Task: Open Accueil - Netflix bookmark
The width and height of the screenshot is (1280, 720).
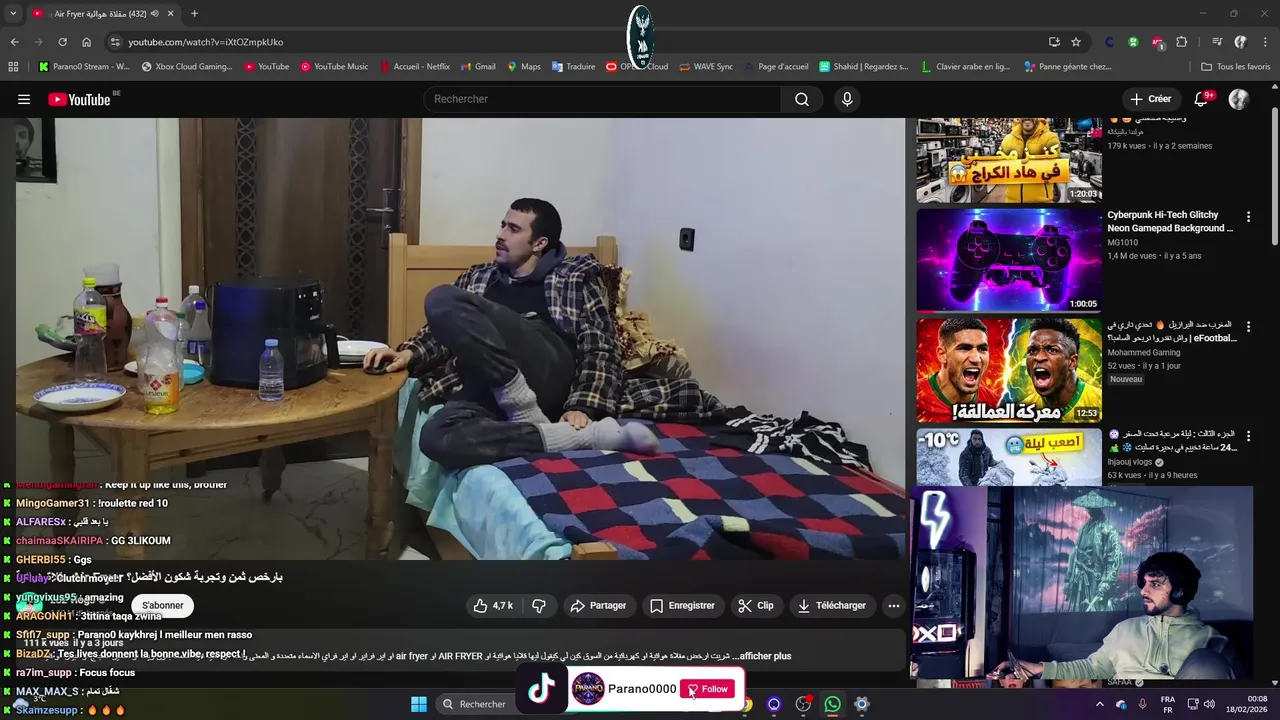Action: (414, 67)
